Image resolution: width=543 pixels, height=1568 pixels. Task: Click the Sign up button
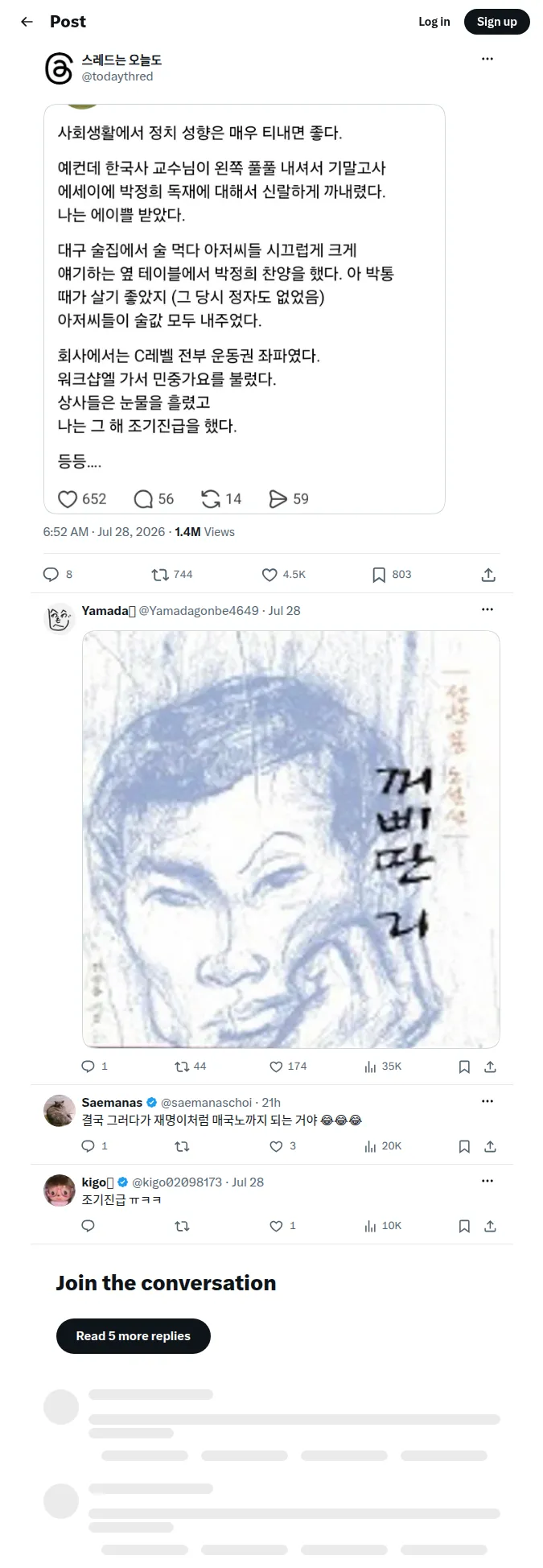tap(497, 22)
